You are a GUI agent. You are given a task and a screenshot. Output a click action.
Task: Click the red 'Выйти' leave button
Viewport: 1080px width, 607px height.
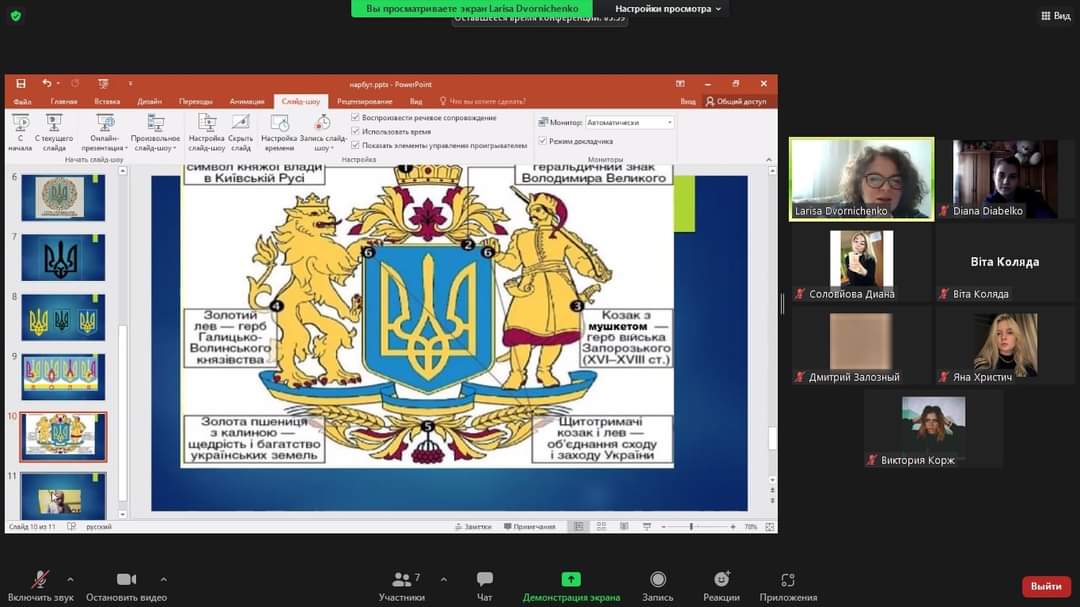(1046, 586)
